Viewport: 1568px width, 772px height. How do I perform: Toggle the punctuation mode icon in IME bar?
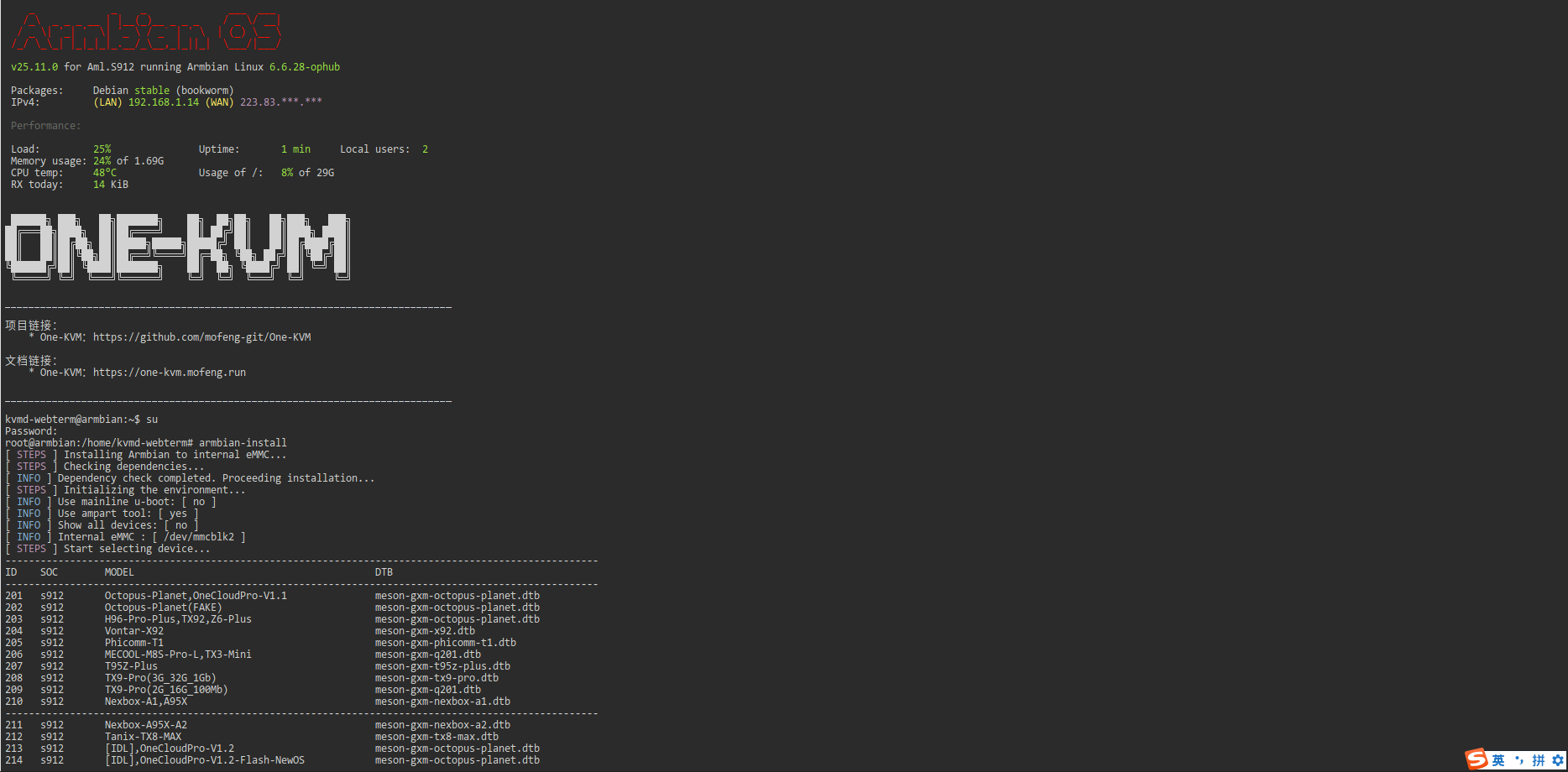pos(1518,760)
